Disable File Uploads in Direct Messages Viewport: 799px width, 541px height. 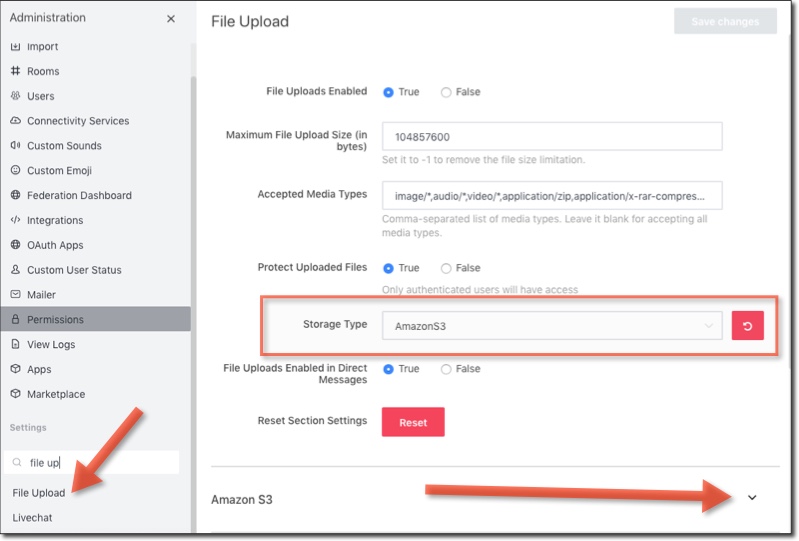click(x=446, y=369)
